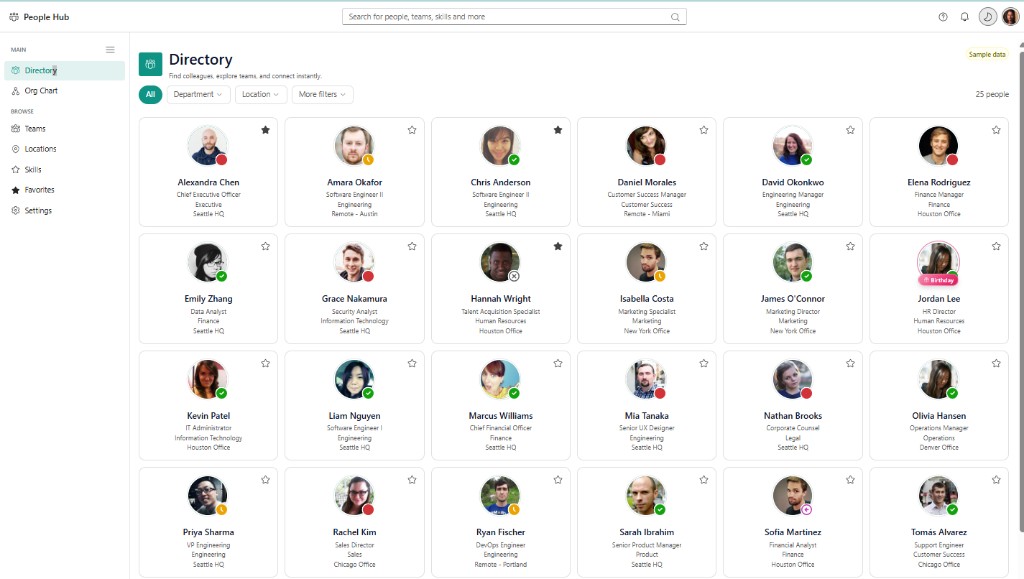The height and width of the screenshot is (579, 1024).
Task: Open Favorites in sidebar
Action: pos(64,190)
